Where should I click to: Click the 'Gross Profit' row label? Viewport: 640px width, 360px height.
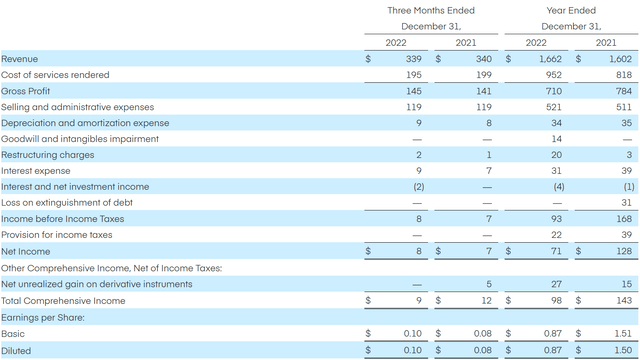tap(25, 91)
